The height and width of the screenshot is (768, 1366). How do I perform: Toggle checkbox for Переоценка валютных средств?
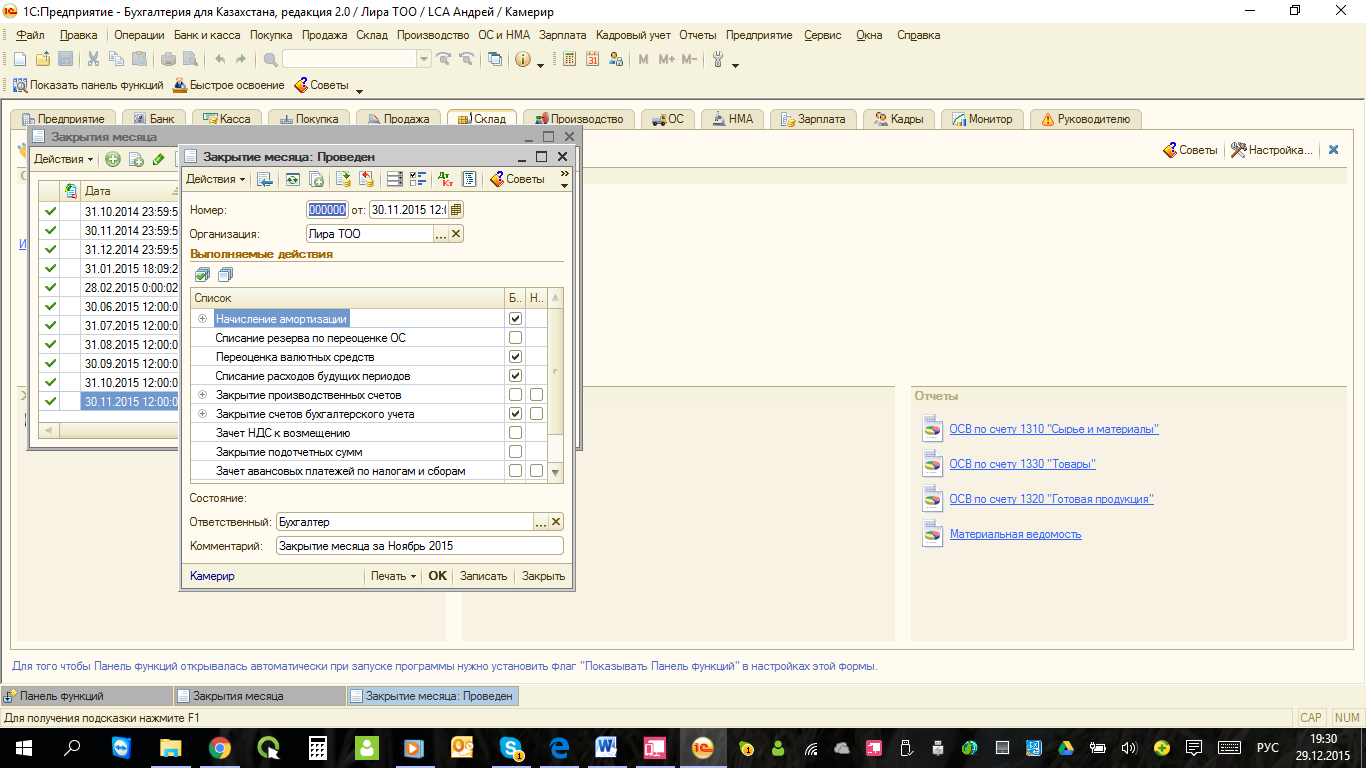click(x=515, y=357)
